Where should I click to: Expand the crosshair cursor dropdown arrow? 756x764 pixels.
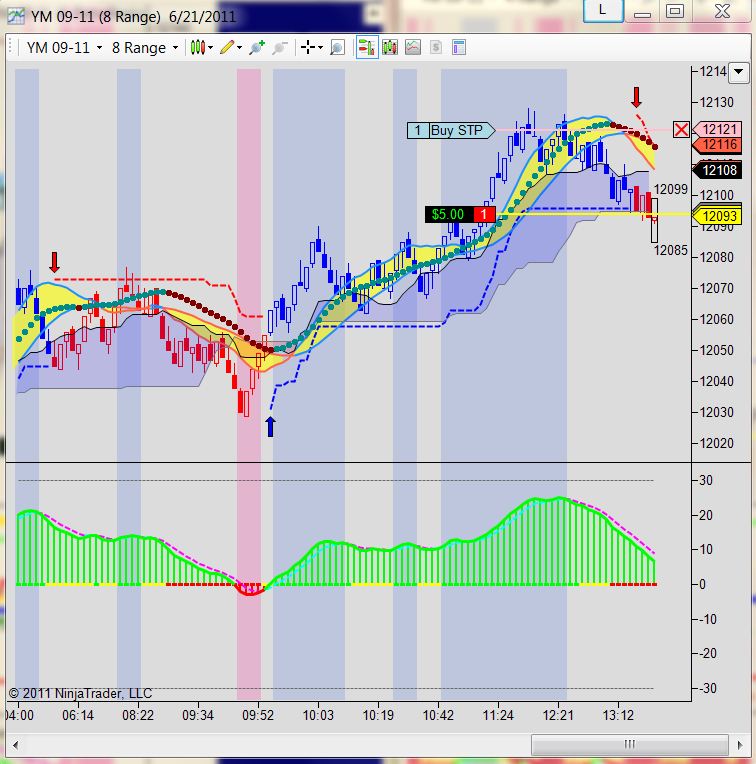(x=320, y=47)
